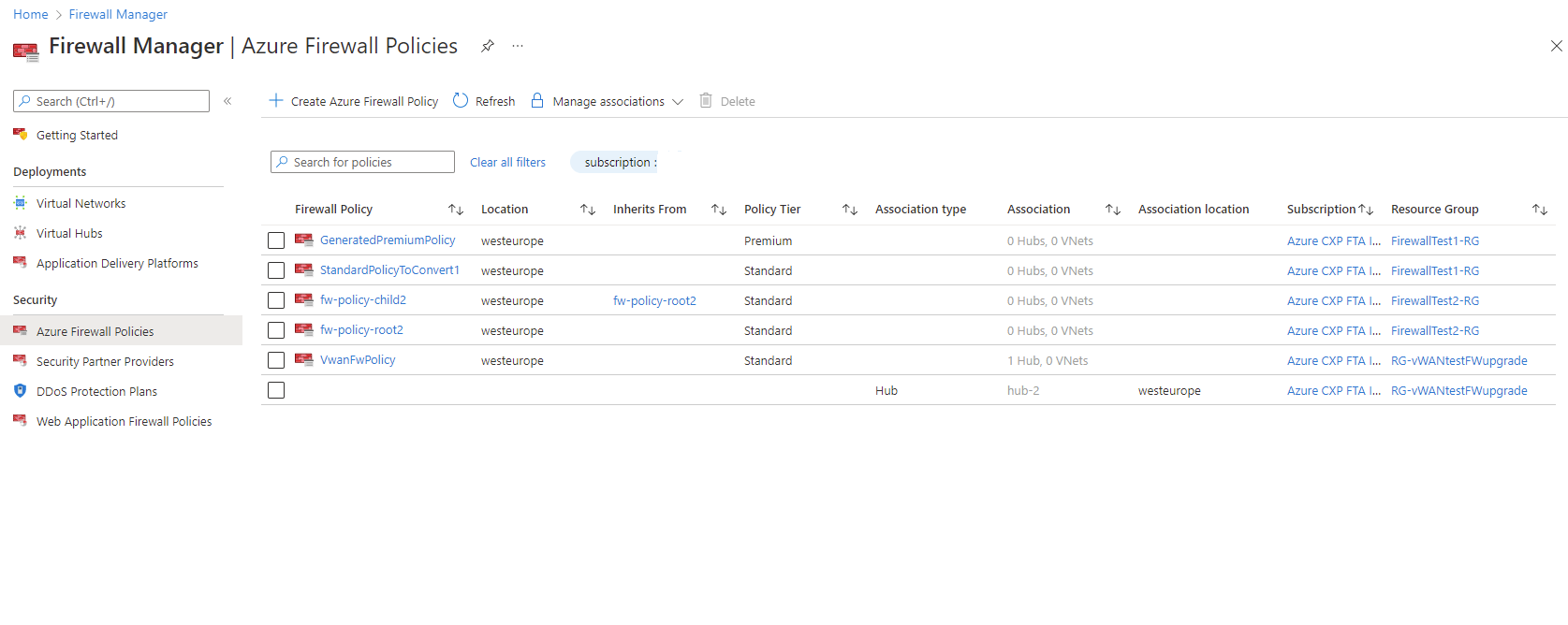The width and height of the screenshot is (1568, 625).
Task: Select the GeneratedPremiumPolicy row checkbox
Action: pos(276,240)
